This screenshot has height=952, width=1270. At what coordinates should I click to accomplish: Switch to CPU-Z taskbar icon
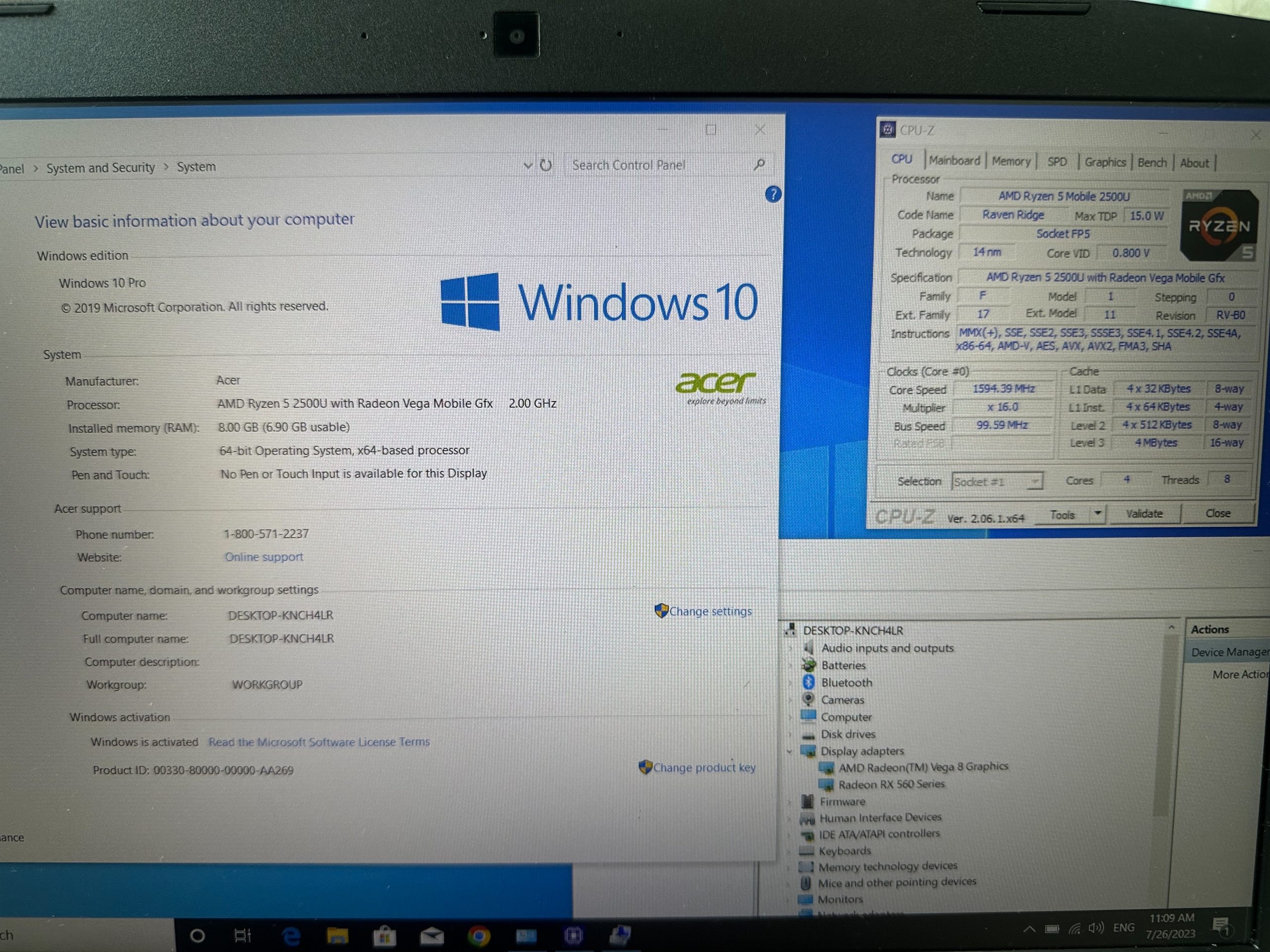573,935
